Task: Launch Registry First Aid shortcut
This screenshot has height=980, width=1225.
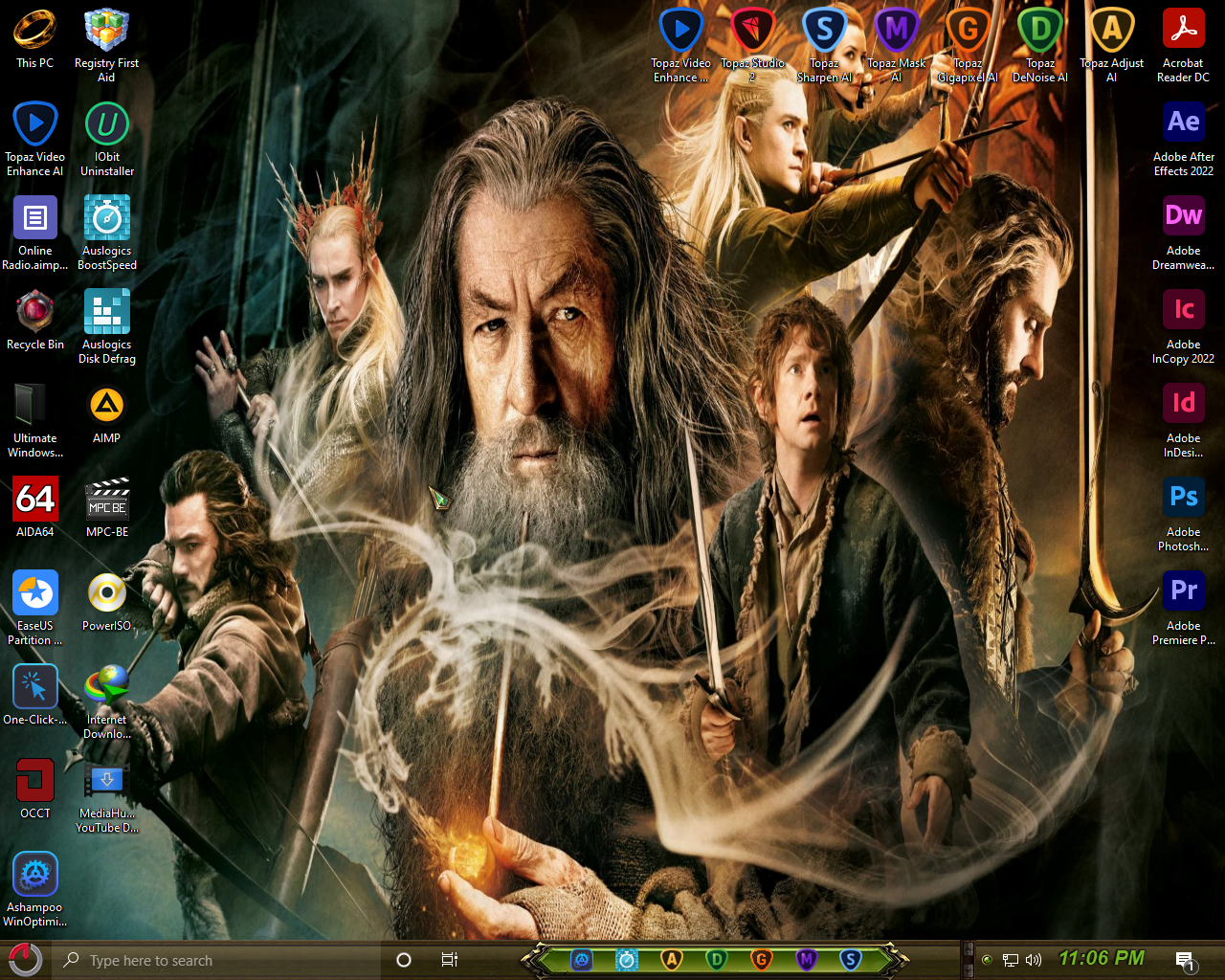Action: pos(106,45)
